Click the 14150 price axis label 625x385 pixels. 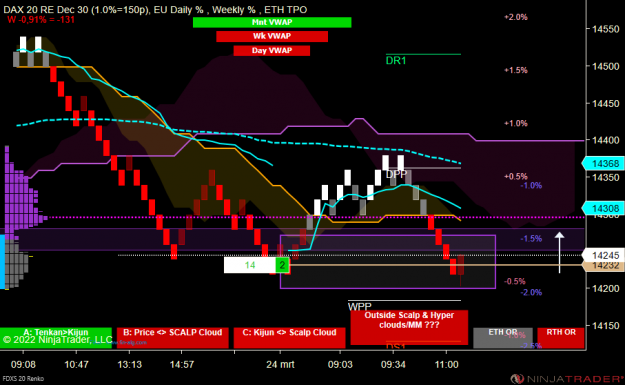click(x=606, y=326)
